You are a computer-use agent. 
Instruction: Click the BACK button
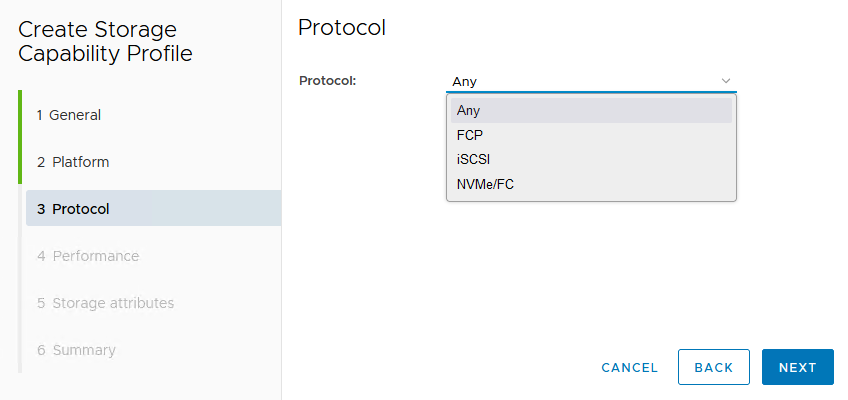(713, 367)
